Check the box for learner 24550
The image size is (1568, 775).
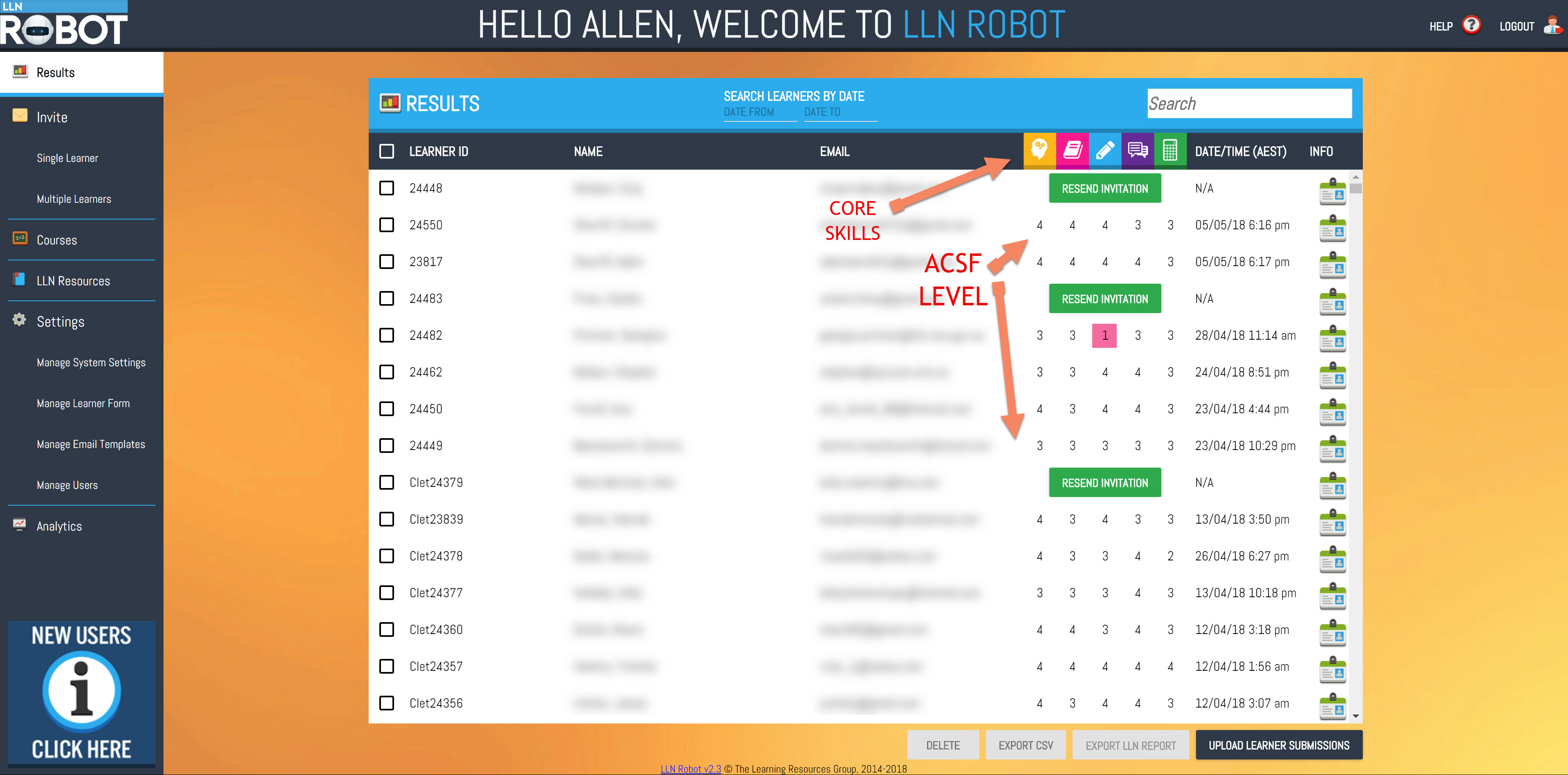[387, 225]
